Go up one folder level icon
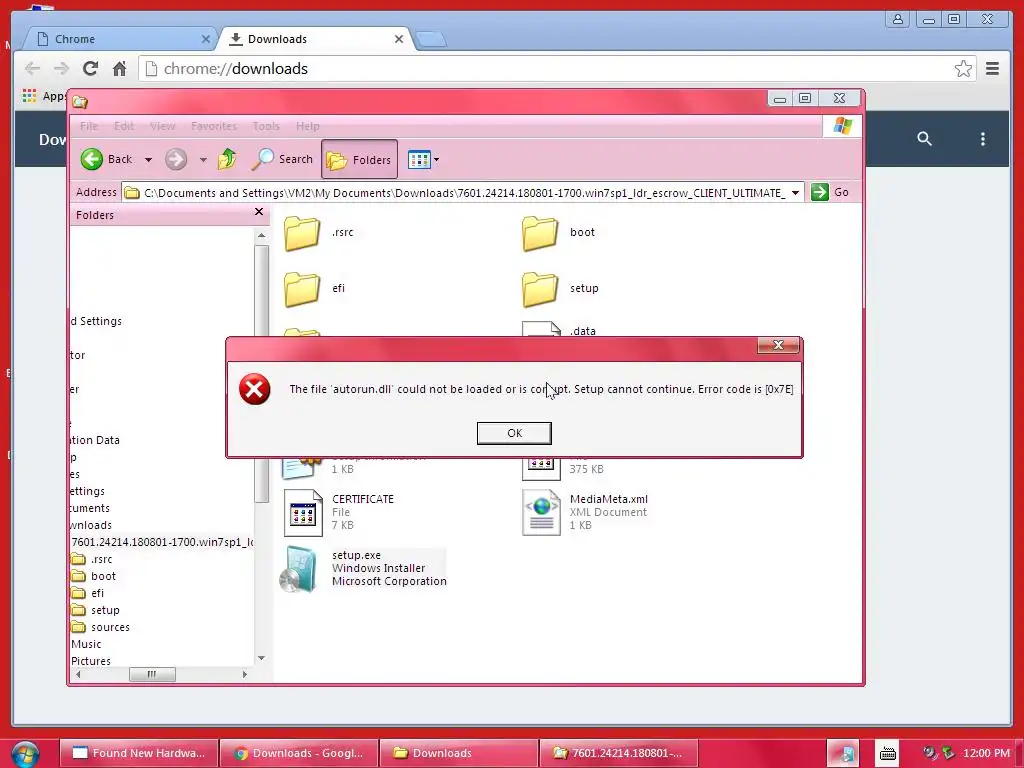 tap(227, 159)
